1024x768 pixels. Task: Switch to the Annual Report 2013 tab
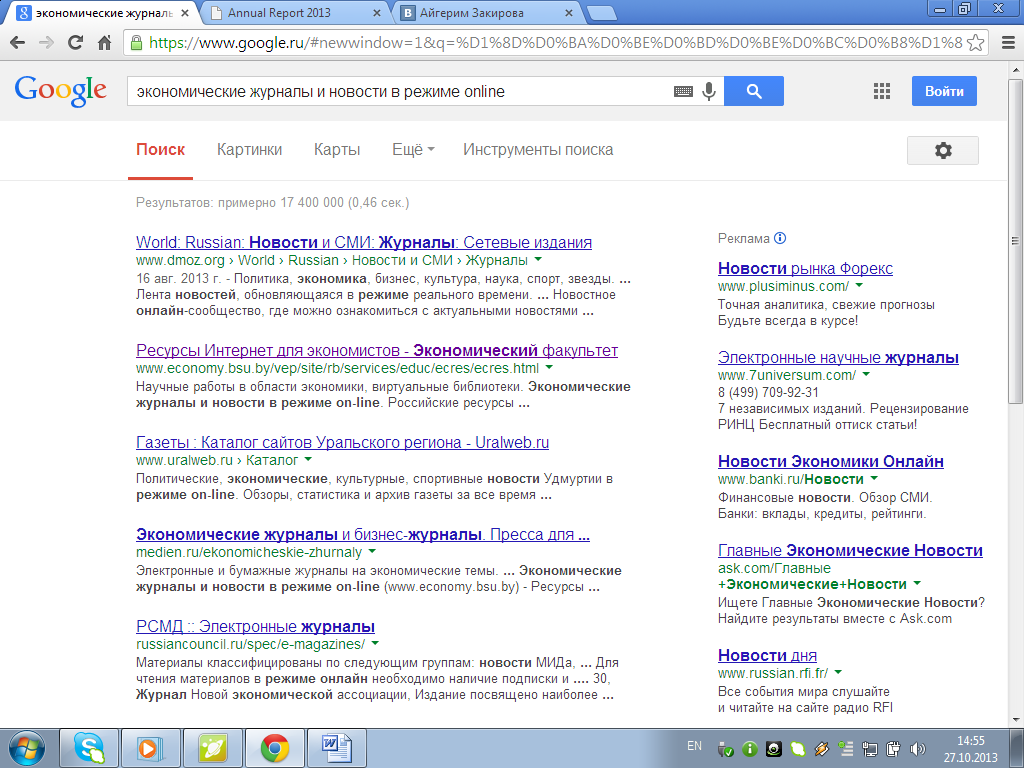293,13
